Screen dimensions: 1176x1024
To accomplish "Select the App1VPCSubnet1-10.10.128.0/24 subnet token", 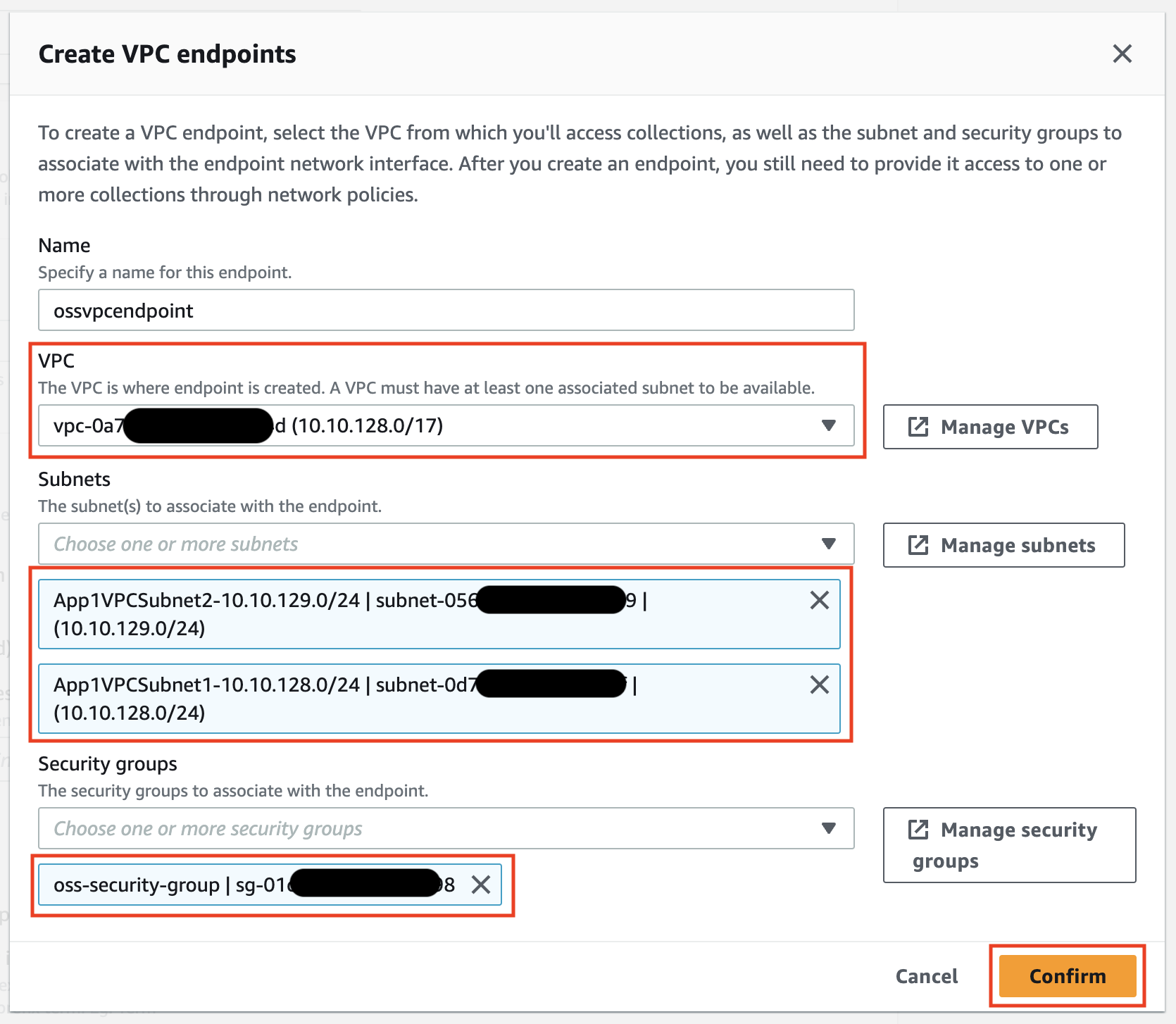I will pos(282,699).
